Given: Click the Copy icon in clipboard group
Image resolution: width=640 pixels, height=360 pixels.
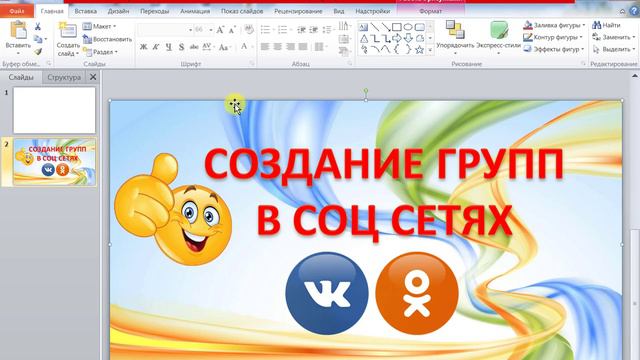Looking at the screenshot, I should pyautogui.click(x=38, y=39).
